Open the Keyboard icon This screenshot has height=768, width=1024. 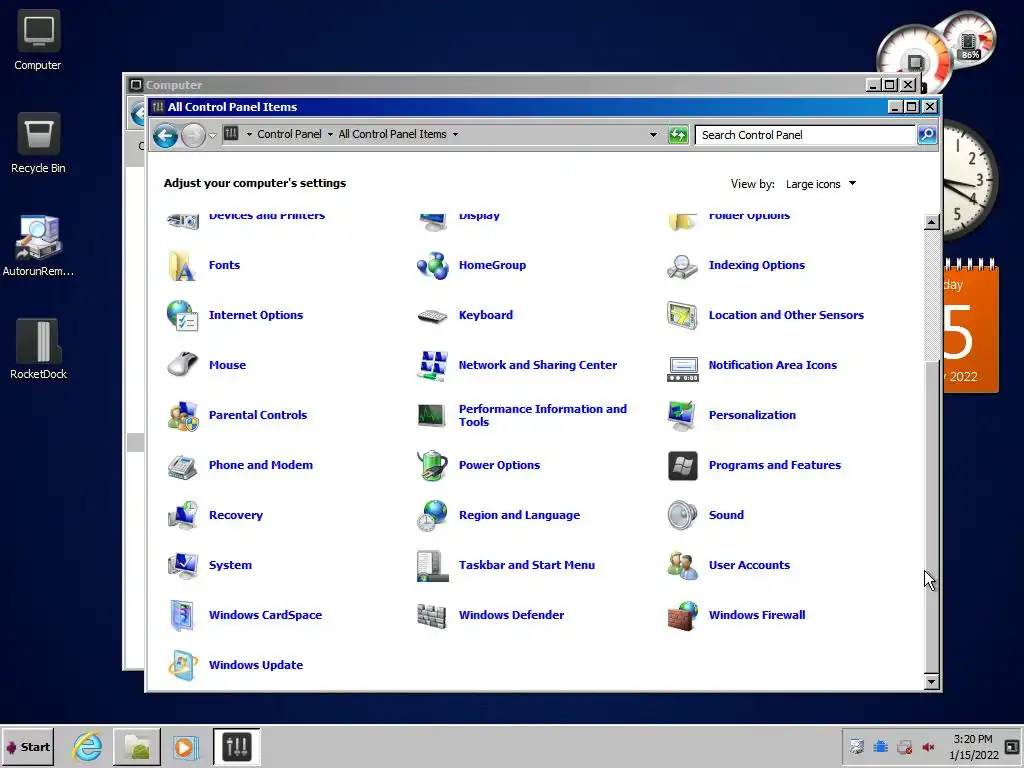432,315
